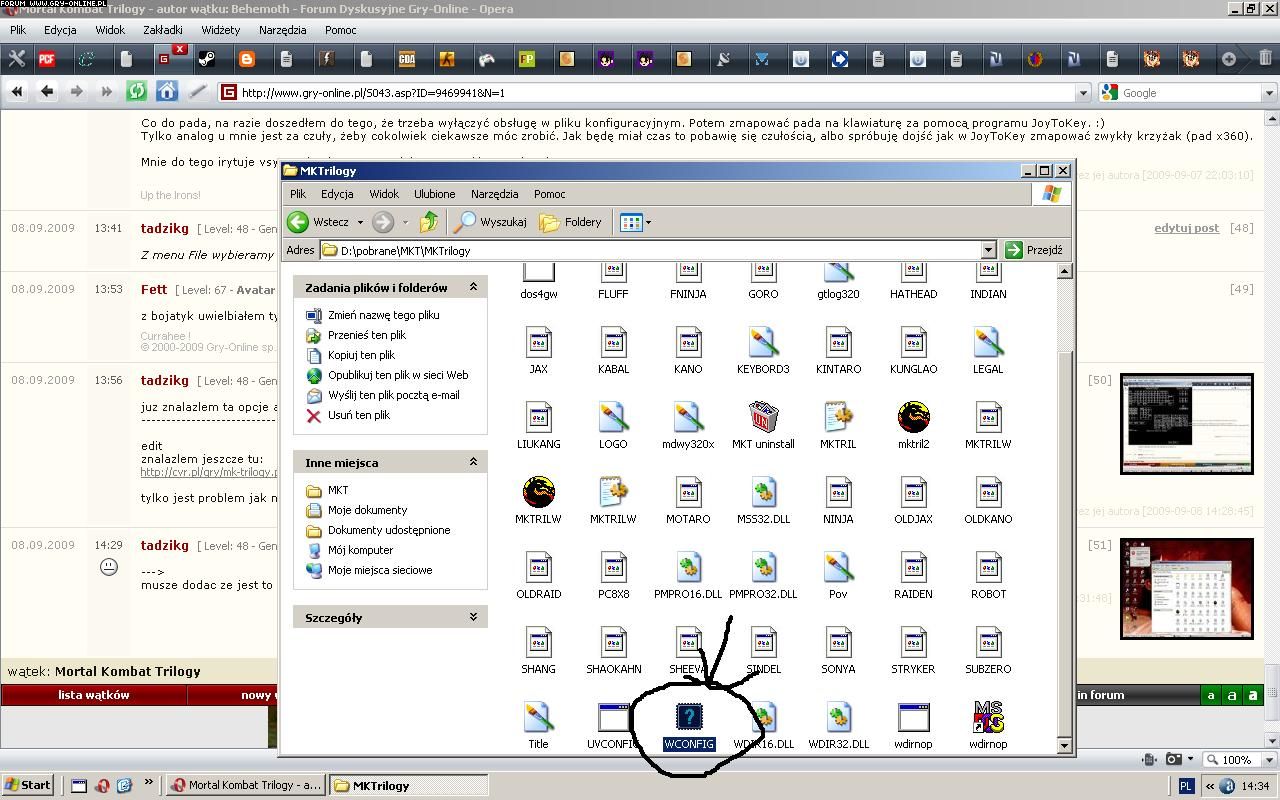Expand the Szczegóły panel
This screenshot has height=800, width=1280.
point(473,617)
